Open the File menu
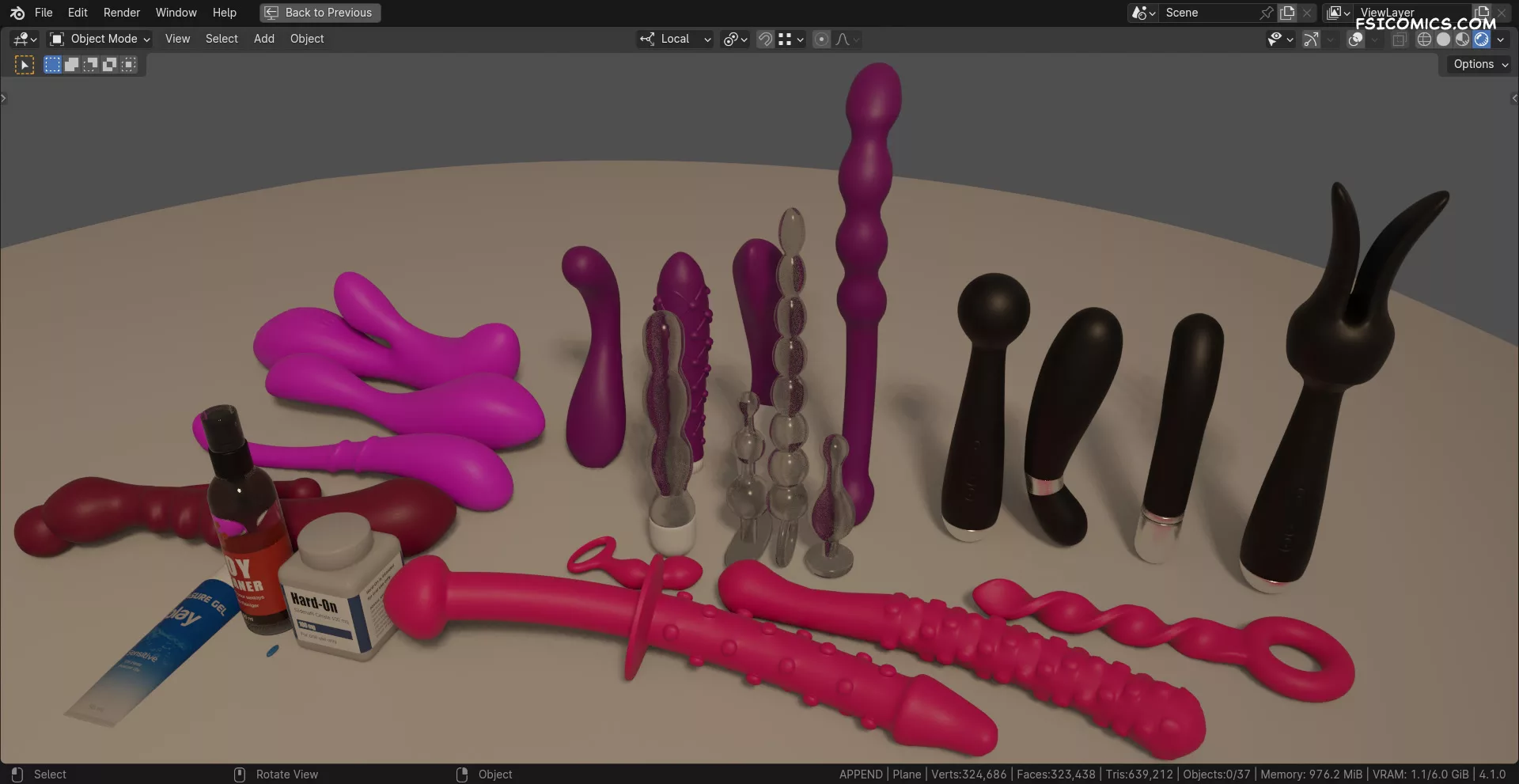 tap(44, 13)
